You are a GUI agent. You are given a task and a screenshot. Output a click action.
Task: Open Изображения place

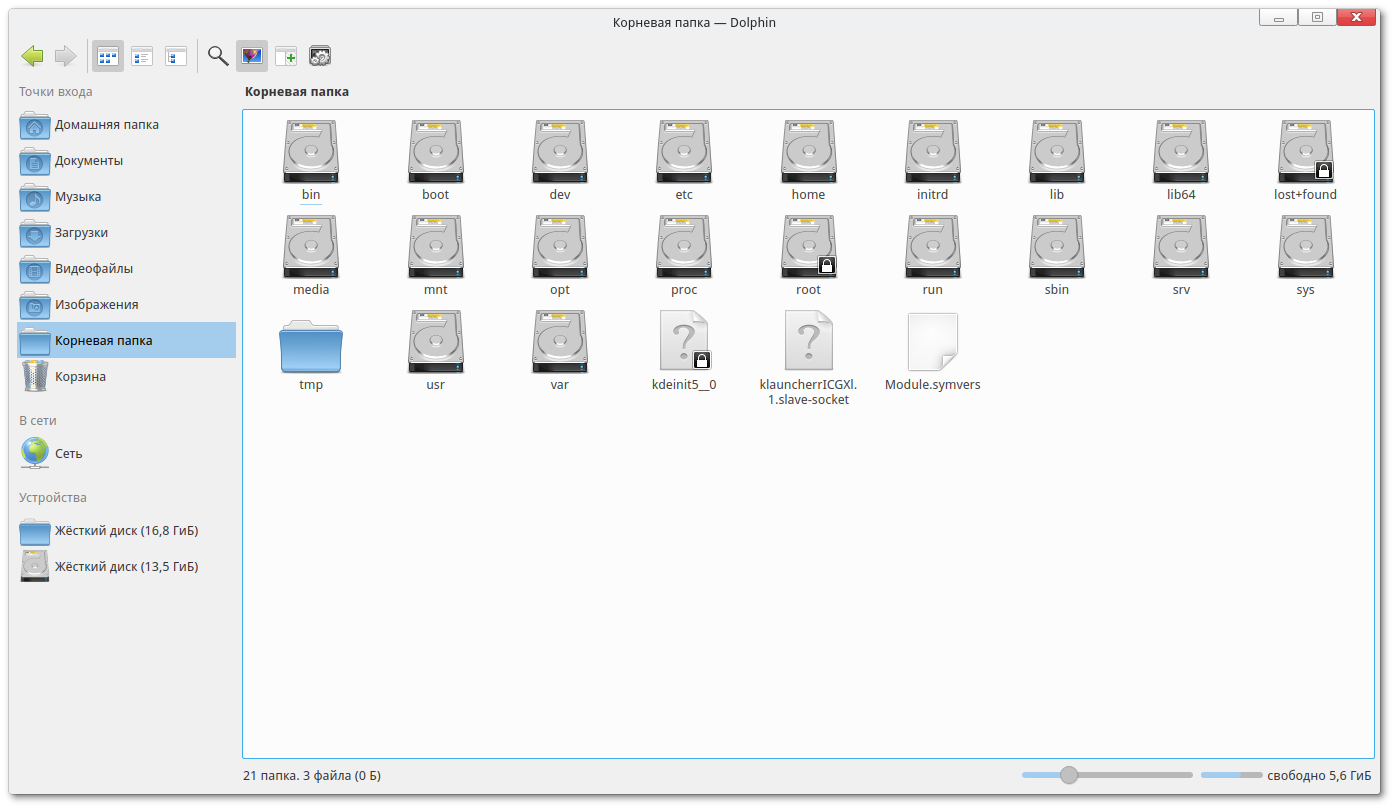pyautogui.click(x=126, y=305)
